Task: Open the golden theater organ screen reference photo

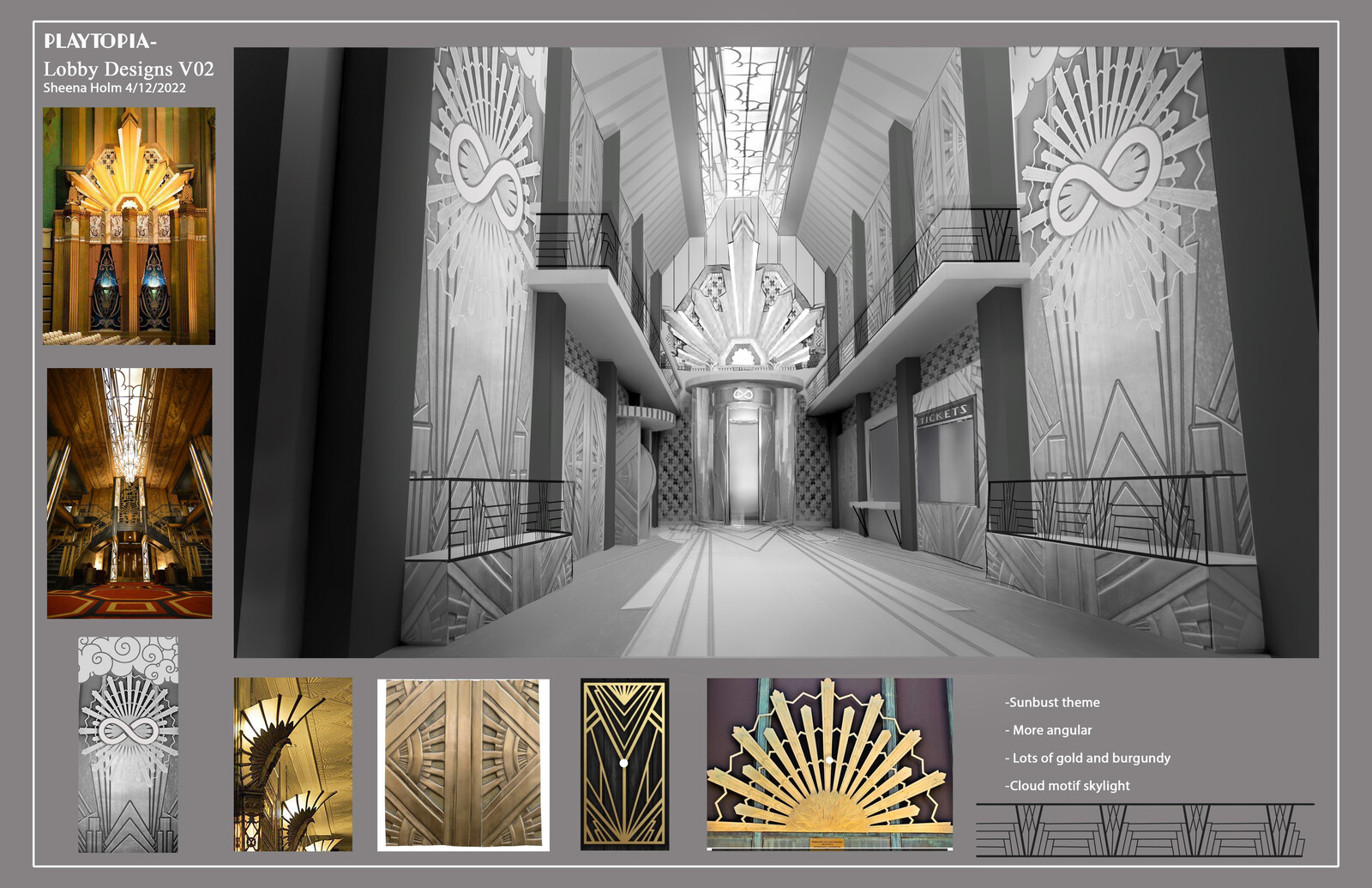Action: click(129, 226)
